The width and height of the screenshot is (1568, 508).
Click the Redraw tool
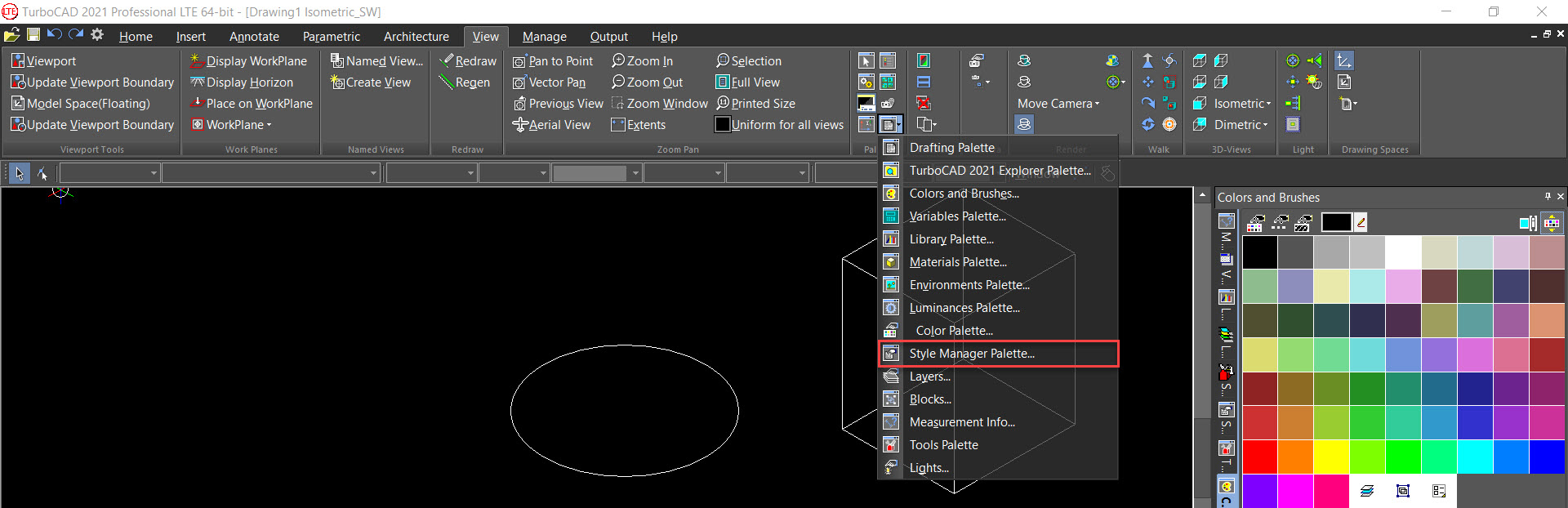[468, 60]
